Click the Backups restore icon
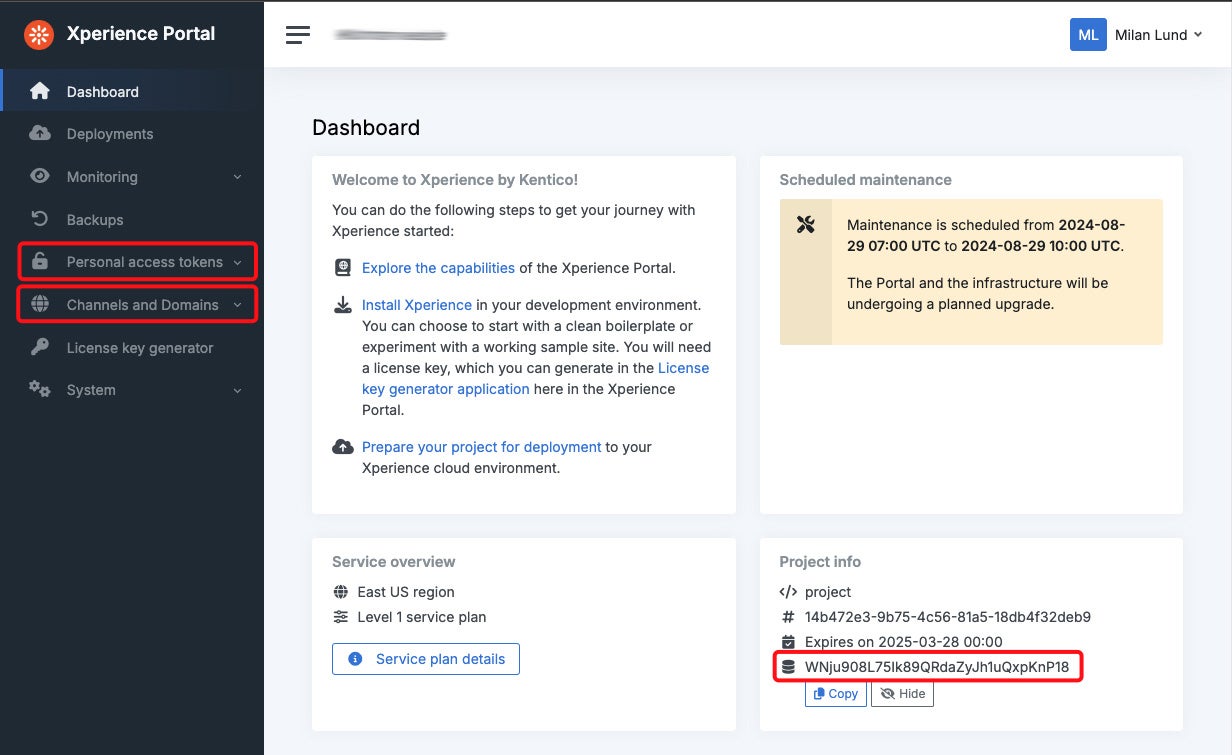This screenshot has width=1232, height=755. click(x=40, y=219)
